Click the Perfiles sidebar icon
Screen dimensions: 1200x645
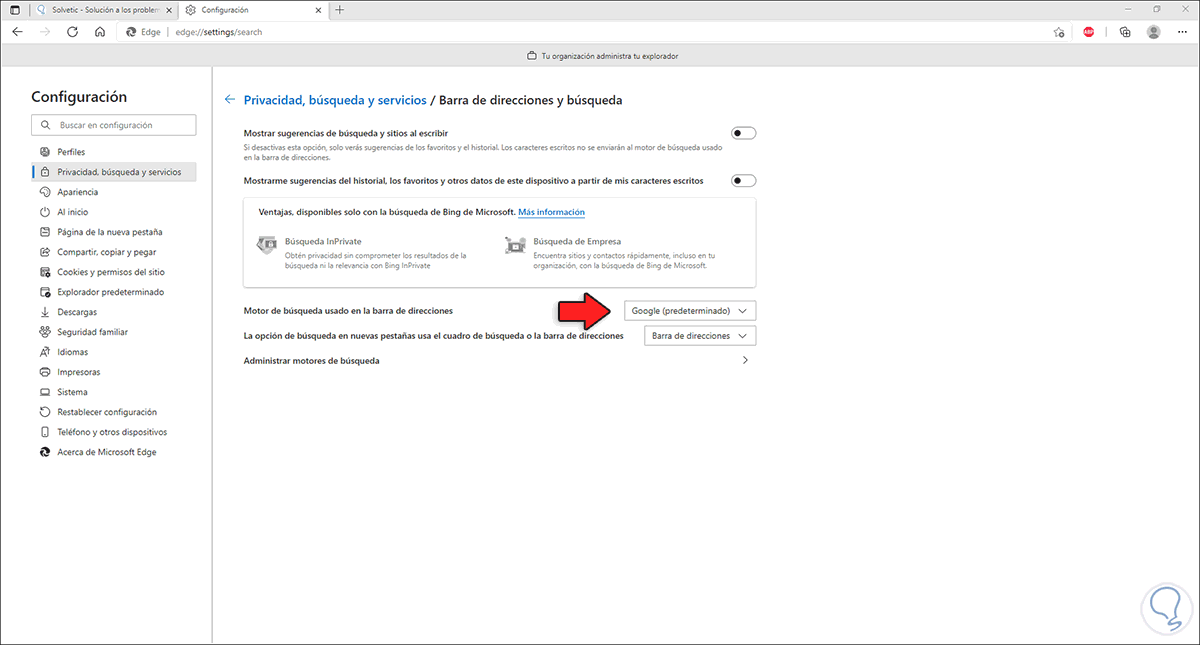tap(45, 152)
